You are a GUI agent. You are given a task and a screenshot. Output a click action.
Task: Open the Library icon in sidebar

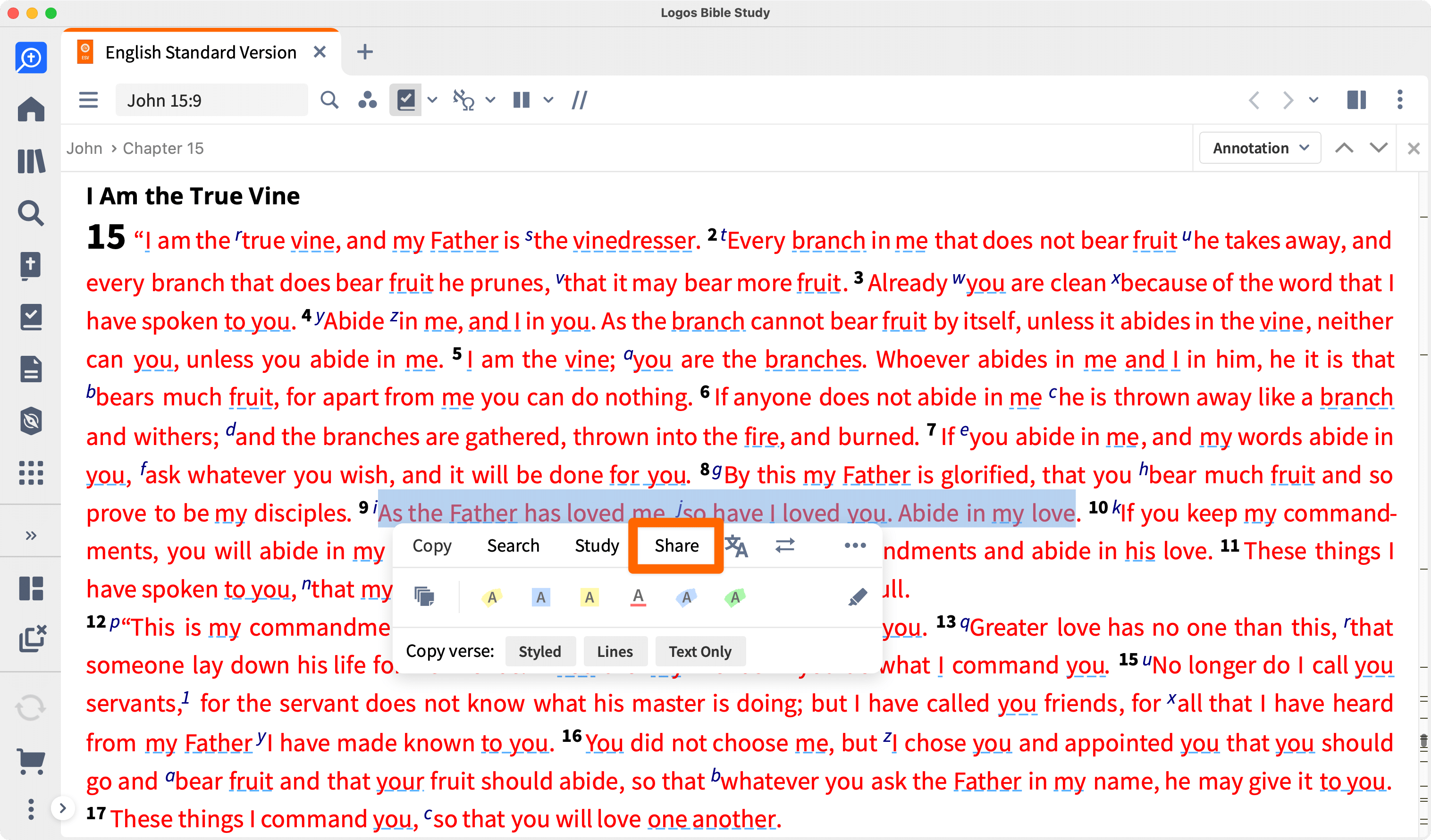31,161
